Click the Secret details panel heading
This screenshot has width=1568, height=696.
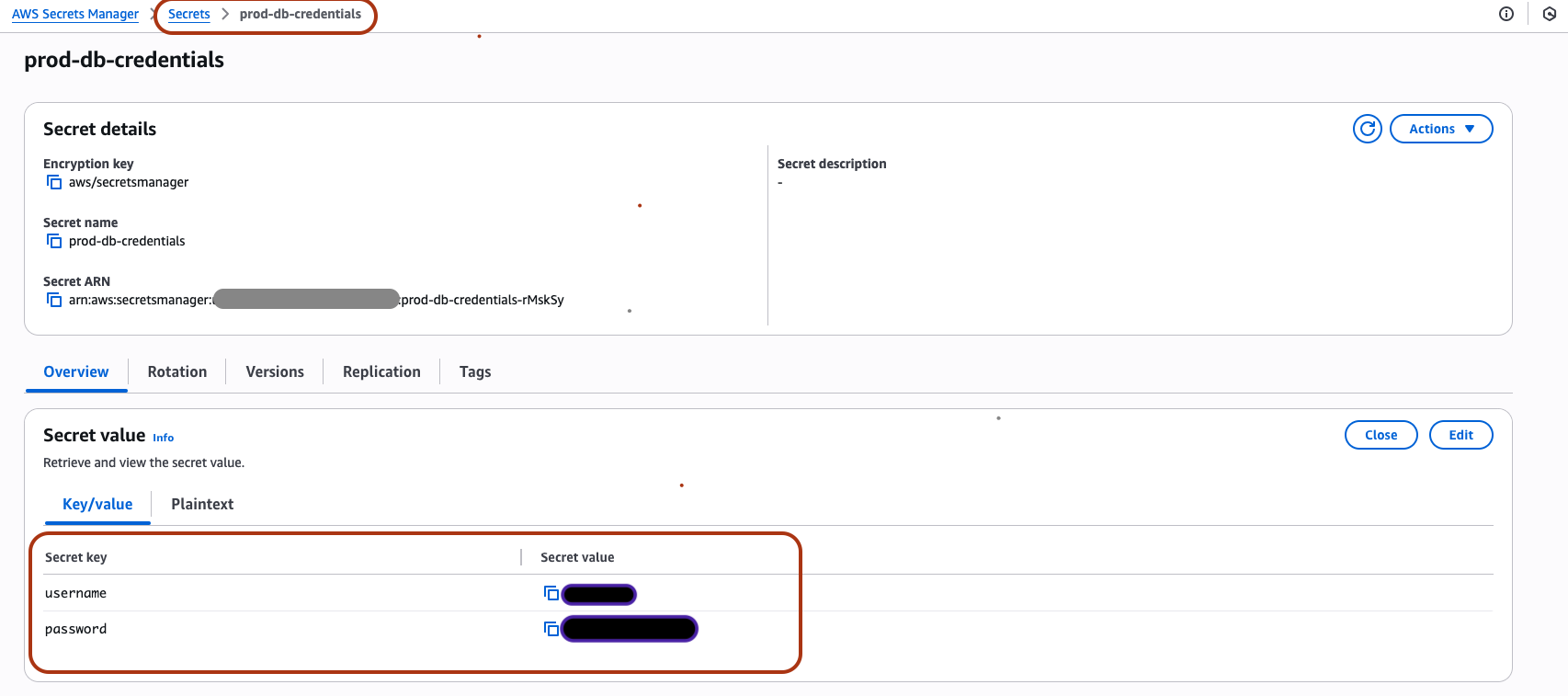click(100, 129)
